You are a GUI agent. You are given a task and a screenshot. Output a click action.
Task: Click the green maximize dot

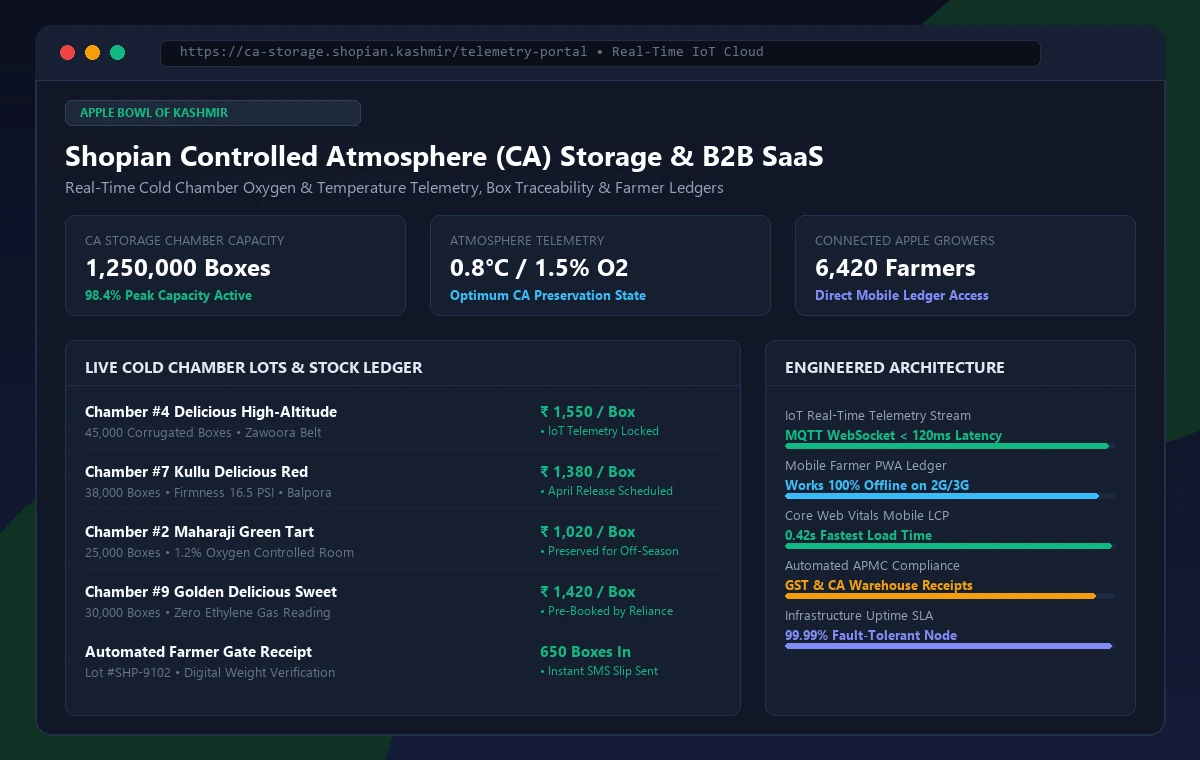click(x=118, y=53)
